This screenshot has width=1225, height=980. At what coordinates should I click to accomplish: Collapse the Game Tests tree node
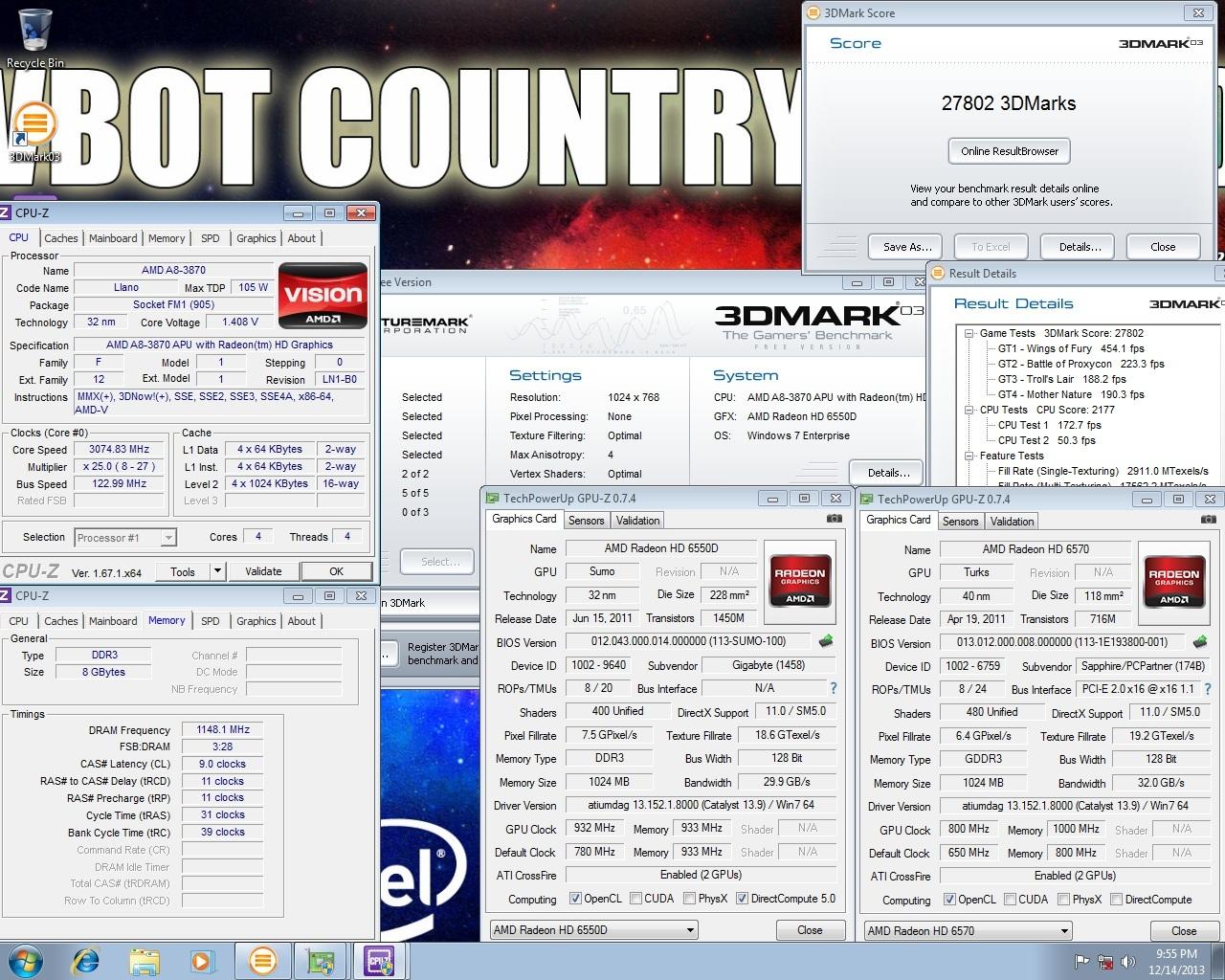[x=969, y=333]
